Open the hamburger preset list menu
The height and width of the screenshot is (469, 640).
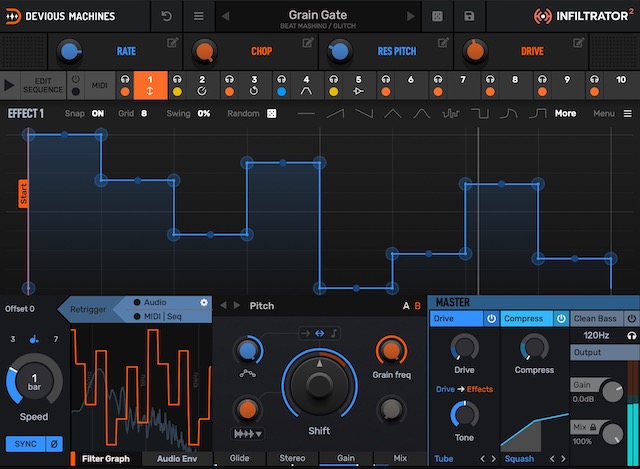tap(199, 16)
